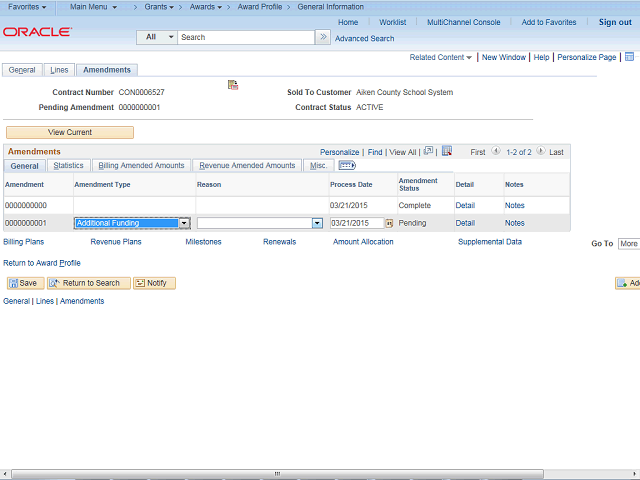Open Help link
Screen dimensions: 640x480
[541, 57]
